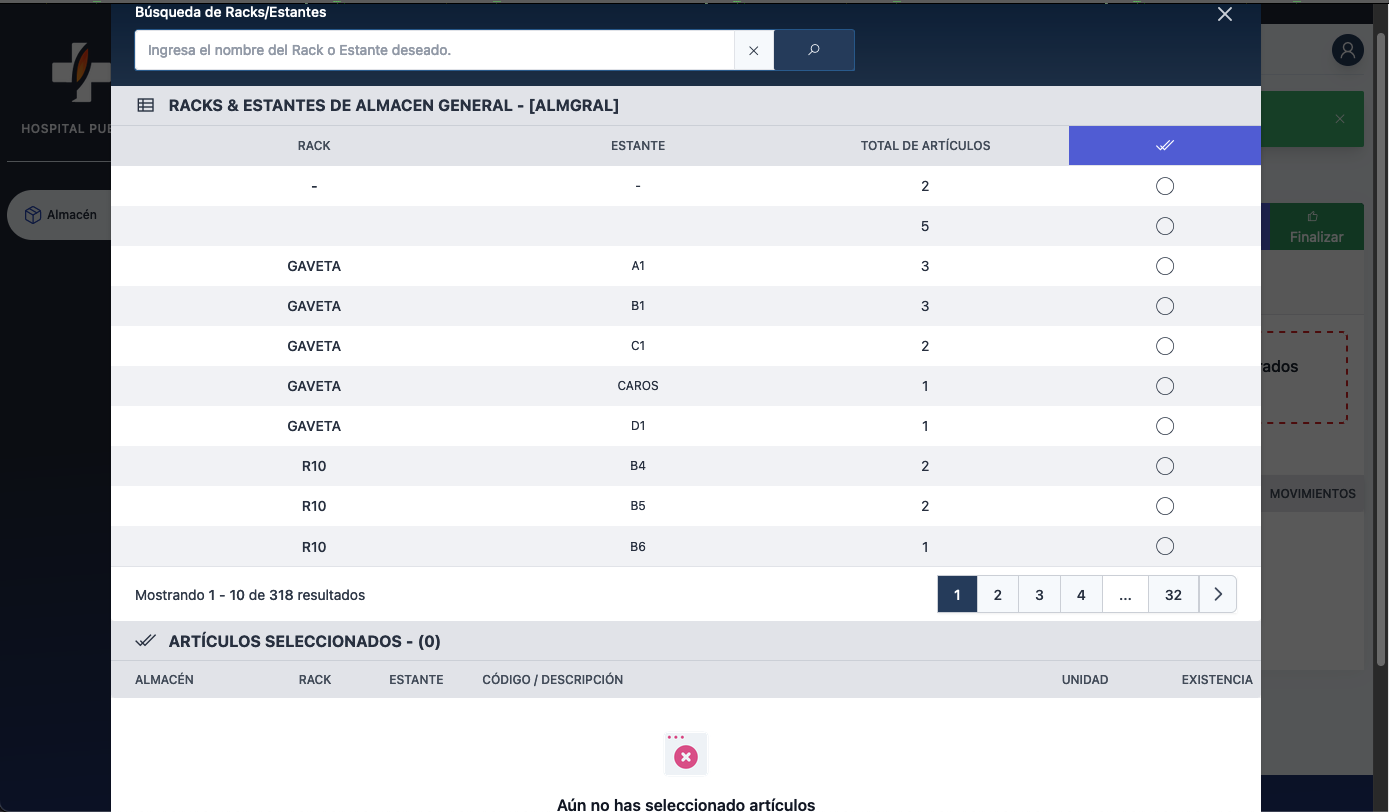Click the table icon beside Racks & Estantes
This screenshot has width=1389, height=812.
click(x=146, y=105)
